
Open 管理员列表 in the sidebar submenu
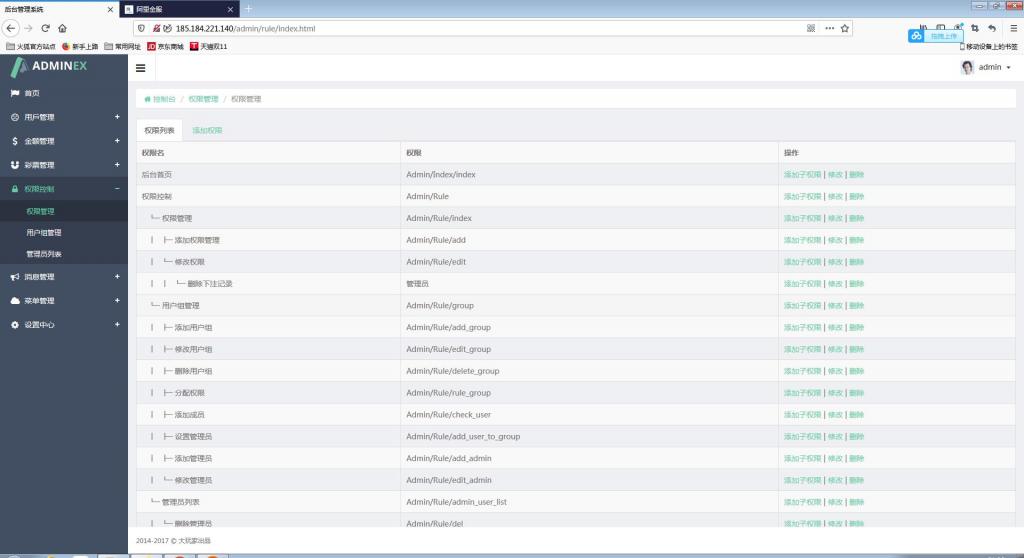44,254
